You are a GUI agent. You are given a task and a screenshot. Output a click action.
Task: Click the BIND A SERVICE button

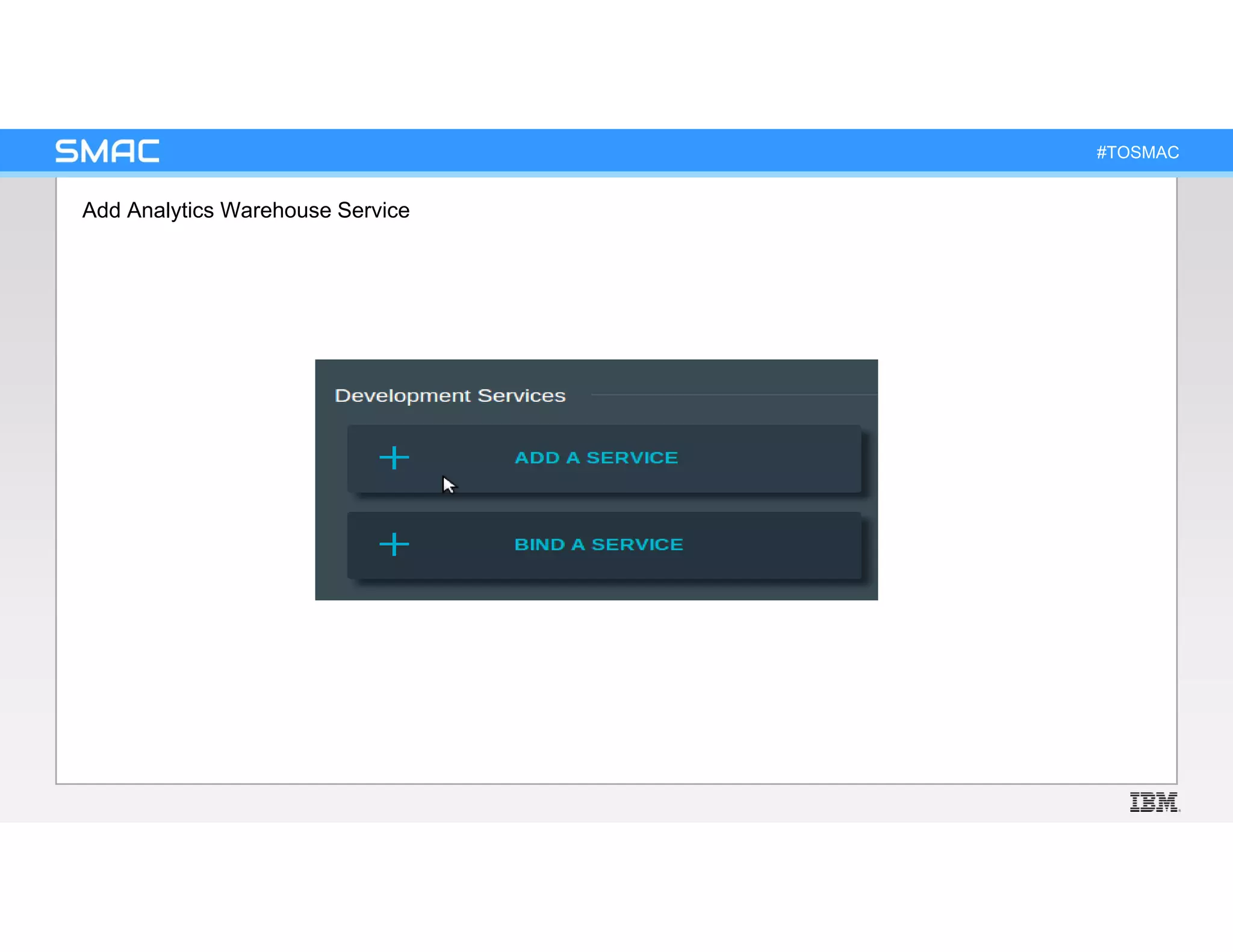pos(604,545)
